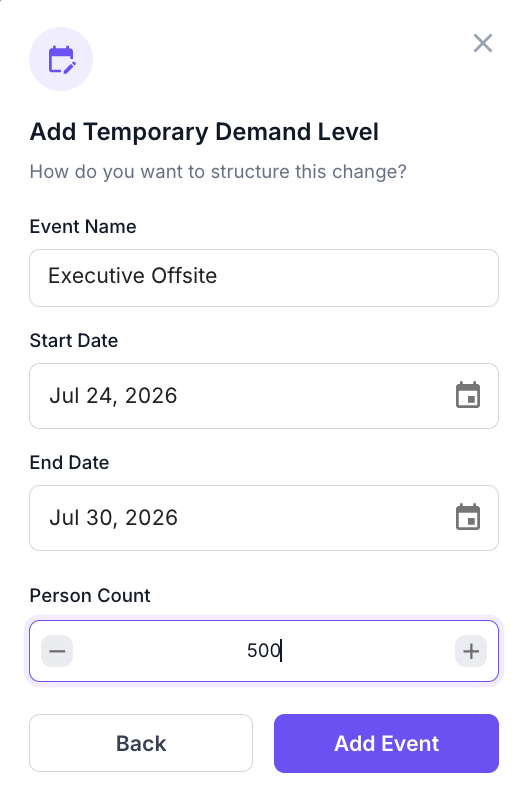This screenshot has width=524, height=796.
Task: Click the End Date field showing Jul 30
Action: pos(264,518)
